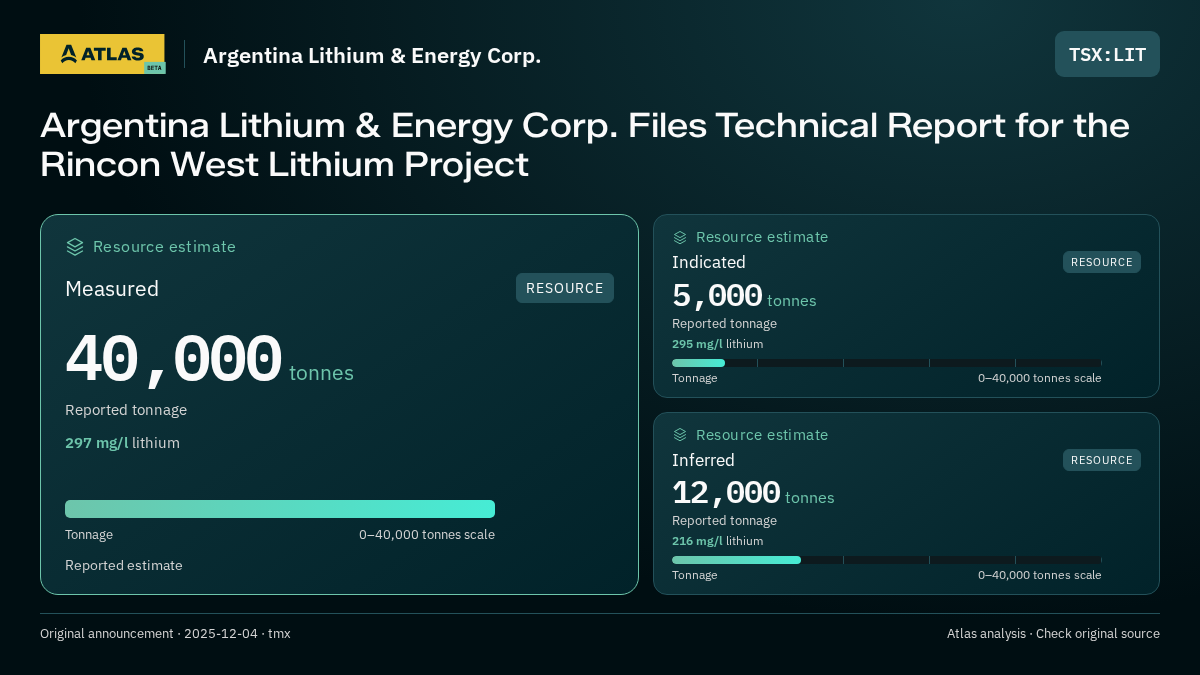Click the 5,000 tonnes value

coord(744,297)
